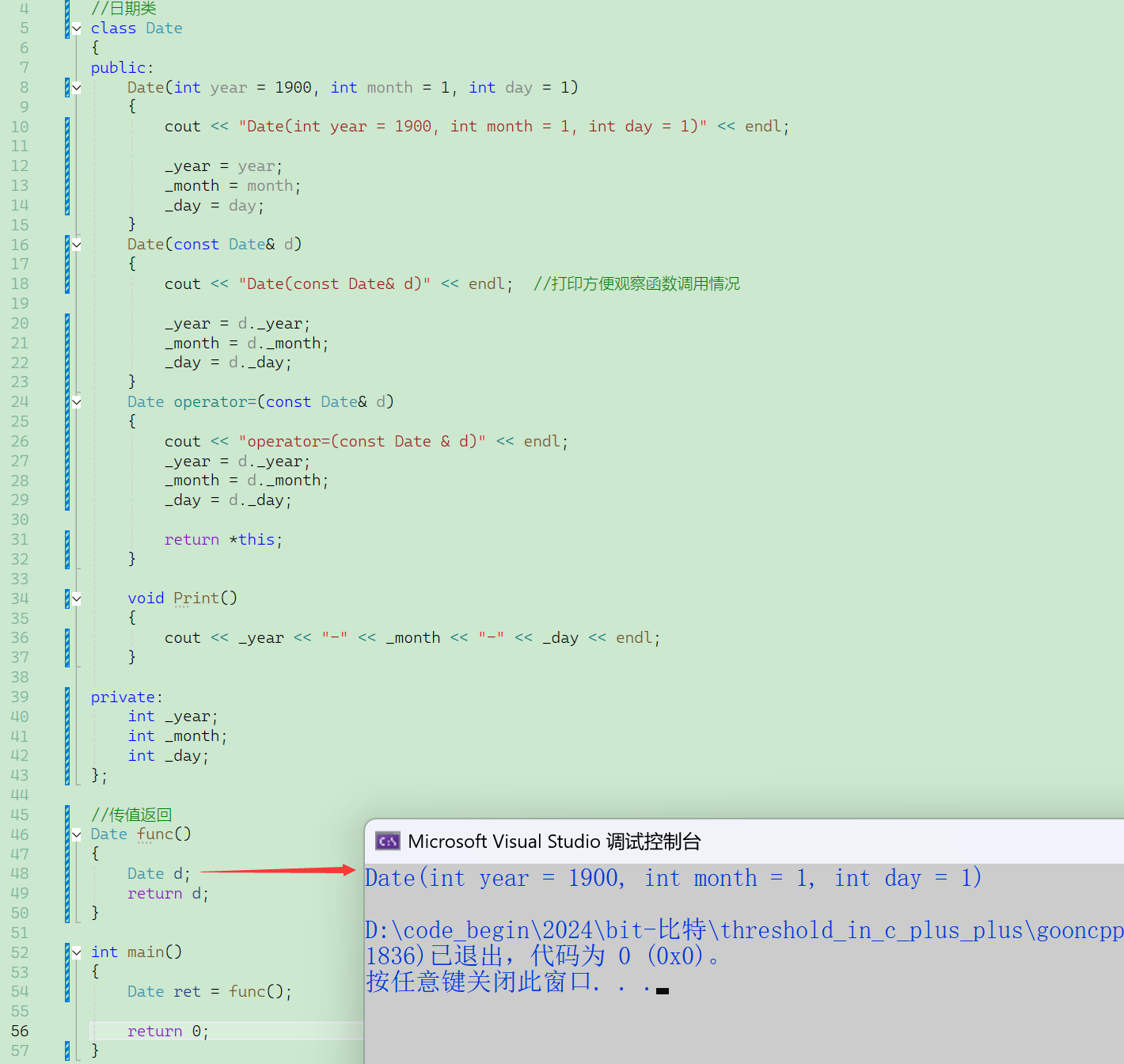
Task: Click 'int _day;' member declaration
Action: (168, 756)
